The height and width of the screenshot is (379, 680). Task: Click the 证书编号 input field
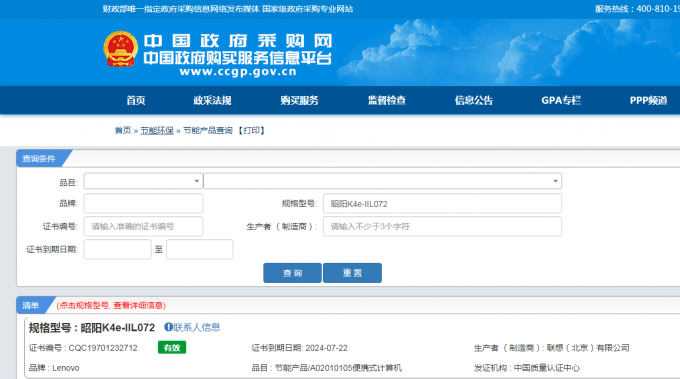pos(143,226)
